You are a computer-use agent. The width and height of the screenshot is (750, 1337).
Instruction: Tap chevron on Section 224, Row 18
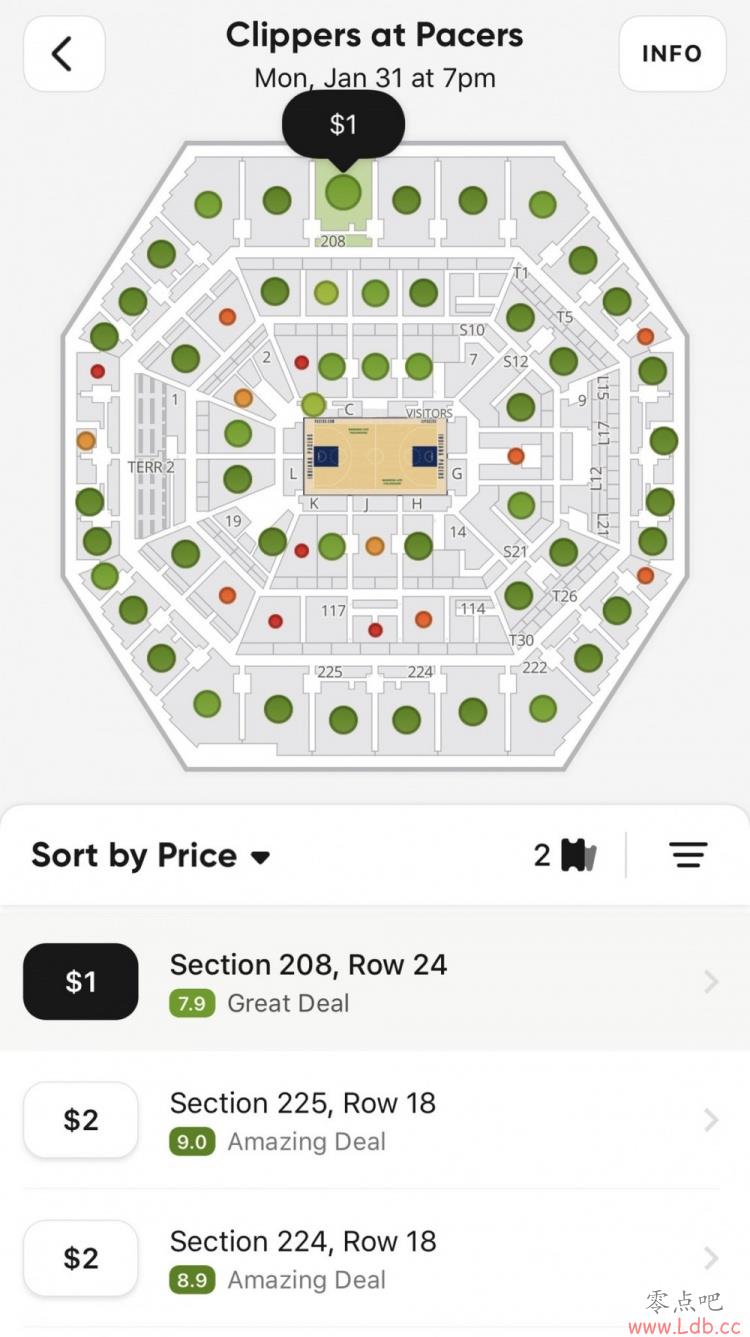tap(711, 1258)
